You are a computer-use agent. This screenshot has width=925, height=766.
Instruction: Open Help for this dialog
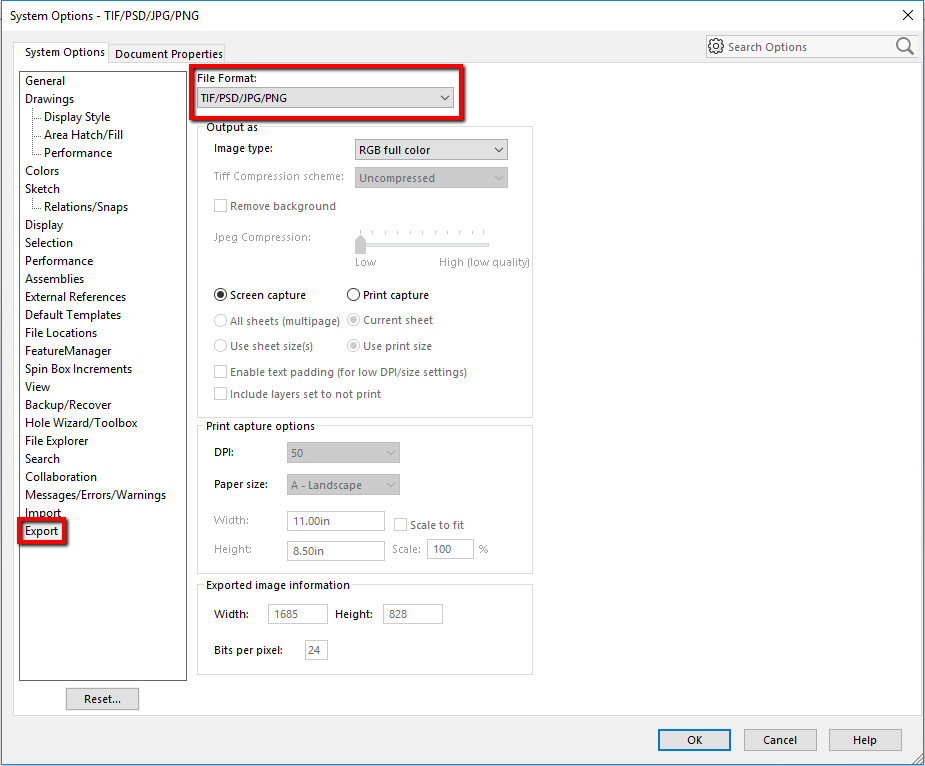click(x=865, y=740)
